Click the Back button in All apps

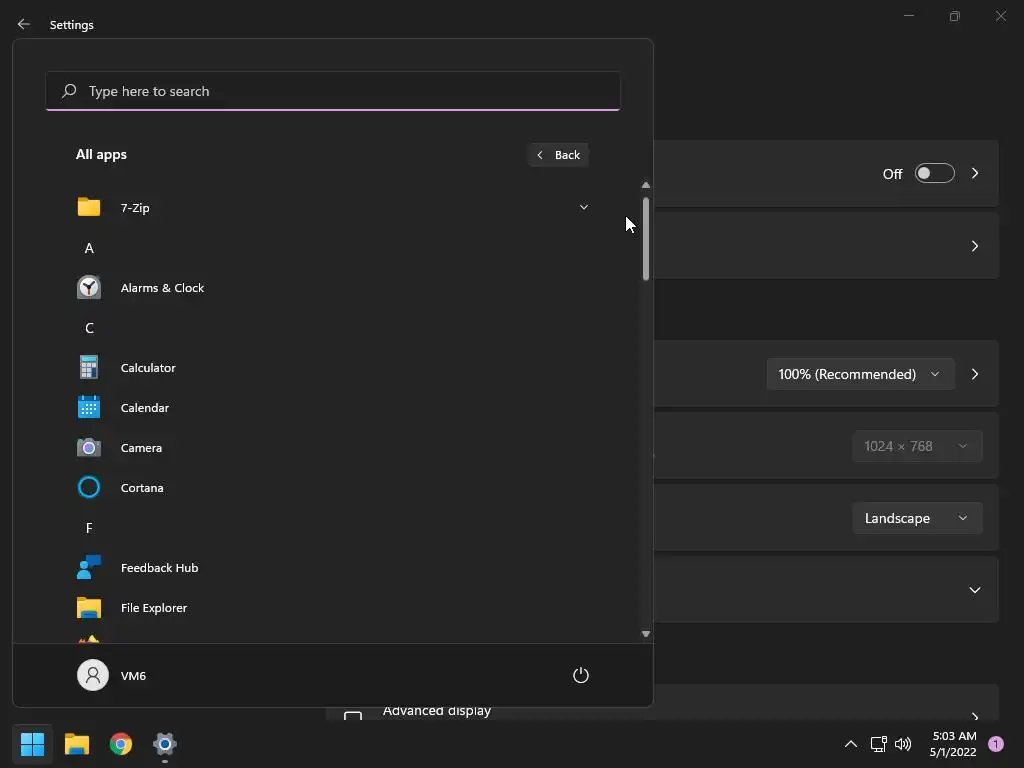pyautogui.click(x=558, y=155)
